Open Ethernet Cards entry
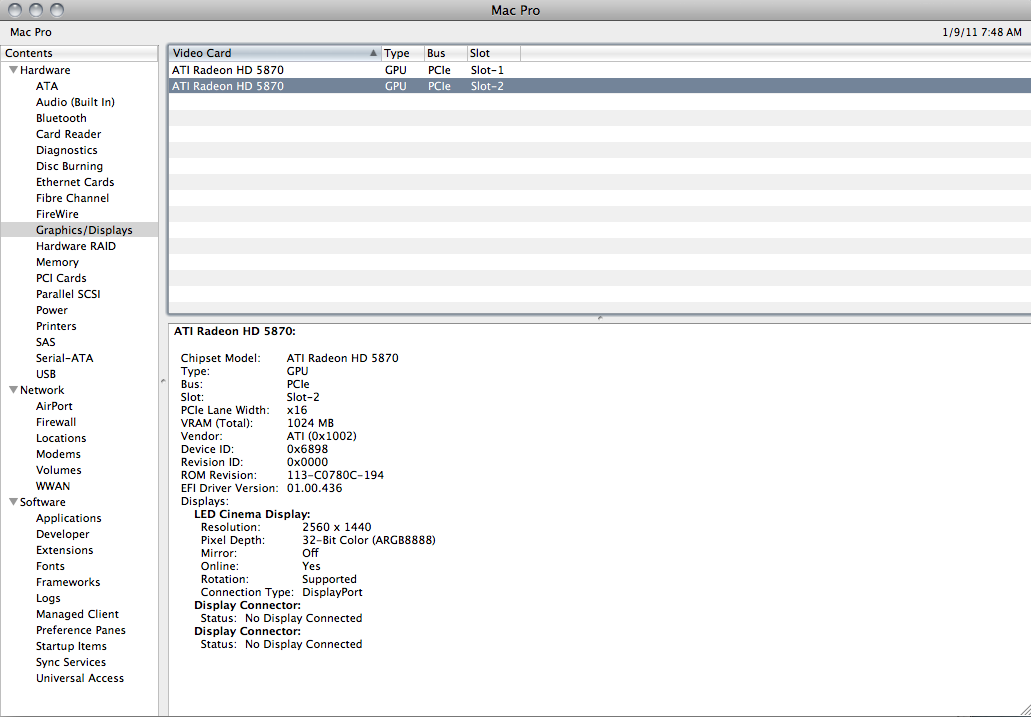Image resolution: width=1031 pixels, height=717 pixels. point(75,182)
